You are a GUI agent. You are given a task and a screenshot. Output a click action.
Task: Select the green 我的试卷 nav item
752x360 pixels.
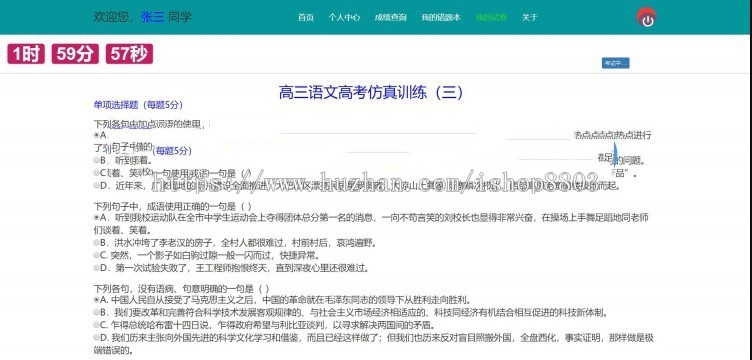click(x=491, y=18)
